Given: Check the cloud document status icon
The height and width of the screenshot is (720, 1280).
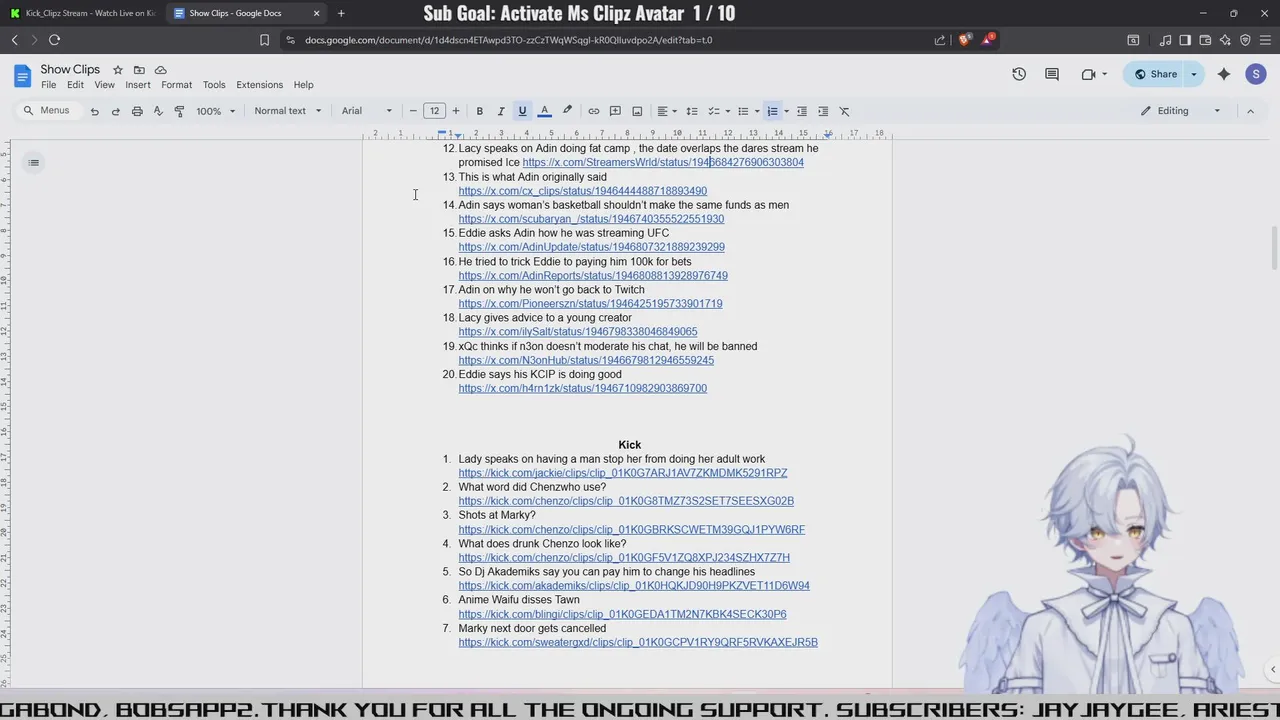Looking at the screenshot, I should click(161, 70).
